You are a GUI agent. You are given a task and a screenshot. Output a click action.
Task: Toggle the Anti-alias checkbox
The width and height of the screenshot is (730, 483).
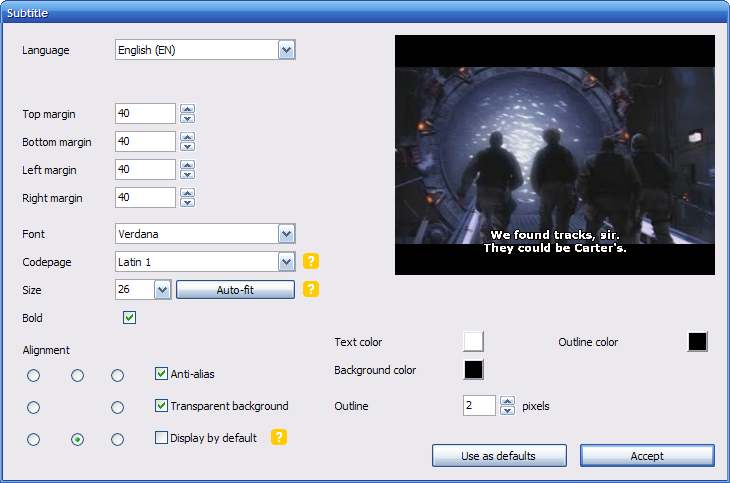(161, 374)
